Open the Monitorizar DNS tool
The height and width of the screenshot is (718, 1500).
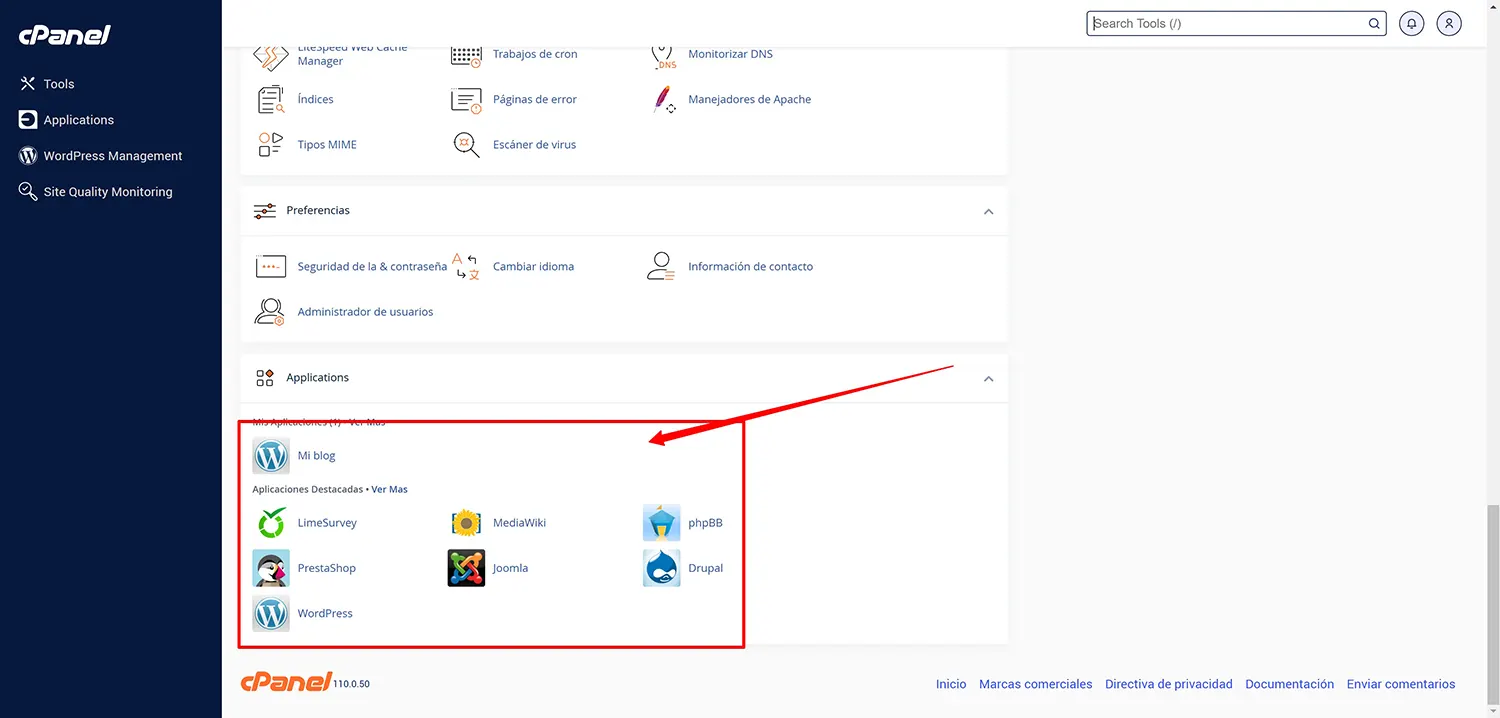(730, 54)
